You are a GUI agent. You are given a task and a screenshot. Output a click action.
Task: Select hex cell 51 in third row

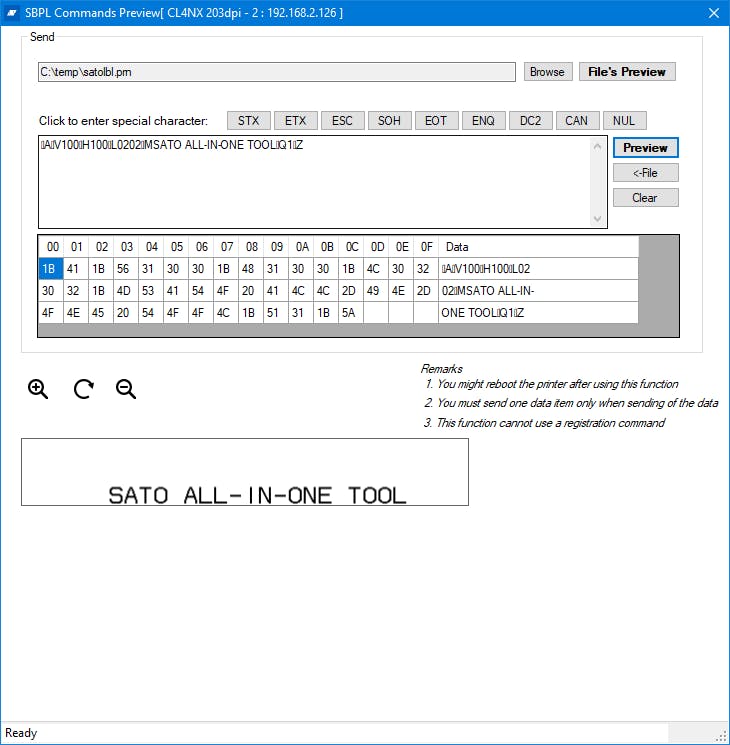(x=276, y=313)
